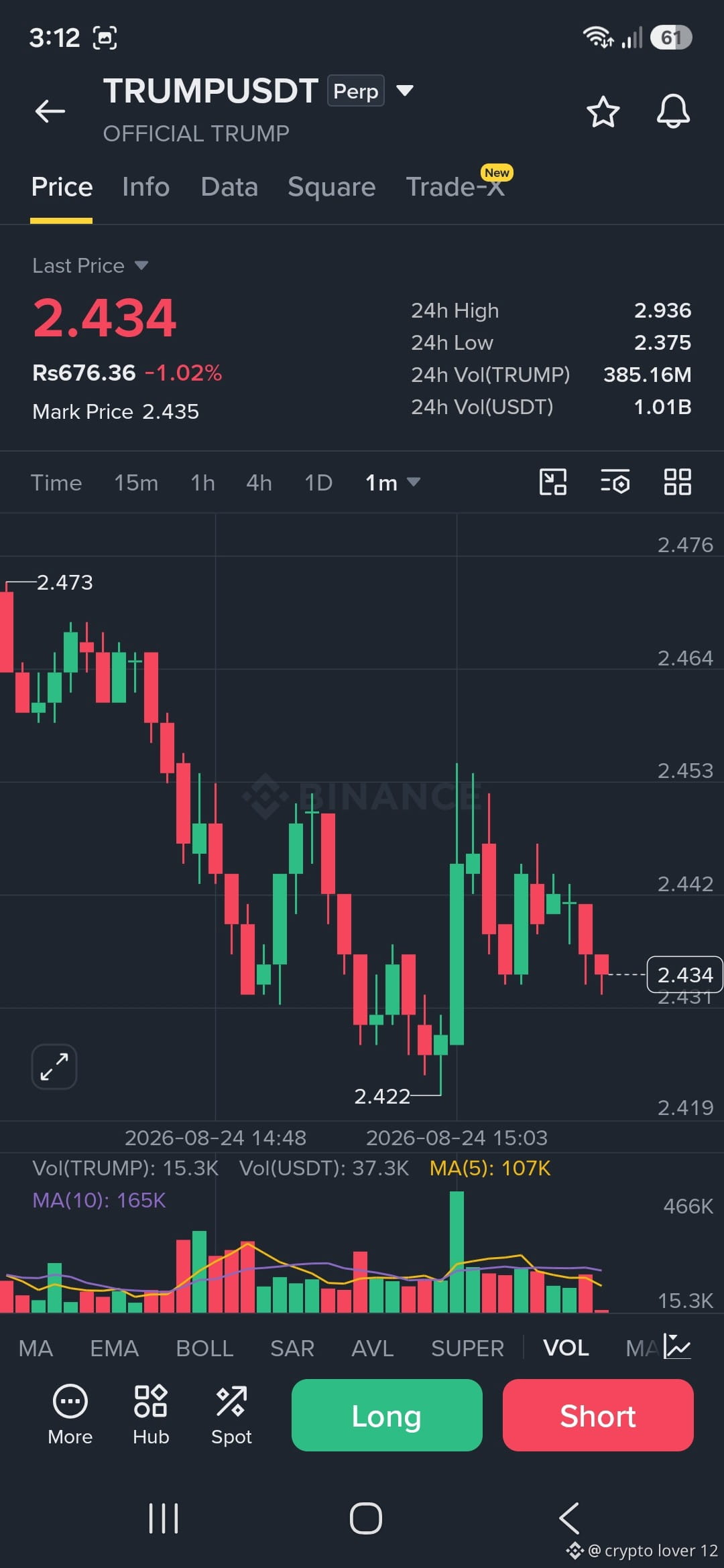
Task: Tap the 2.434 last price value
Action: point(105,318)
